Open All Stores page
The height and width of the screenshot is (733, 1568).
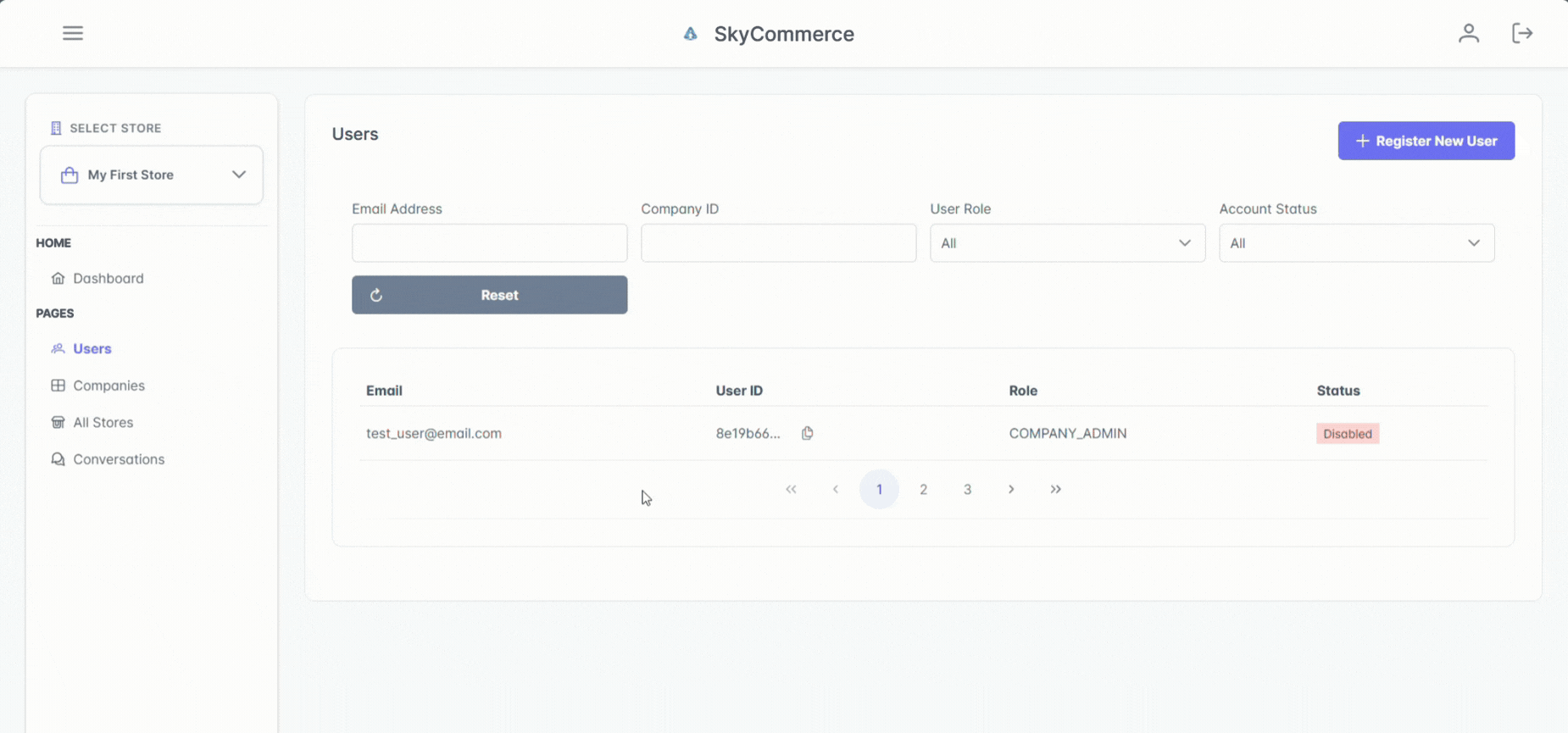[103, 422]
